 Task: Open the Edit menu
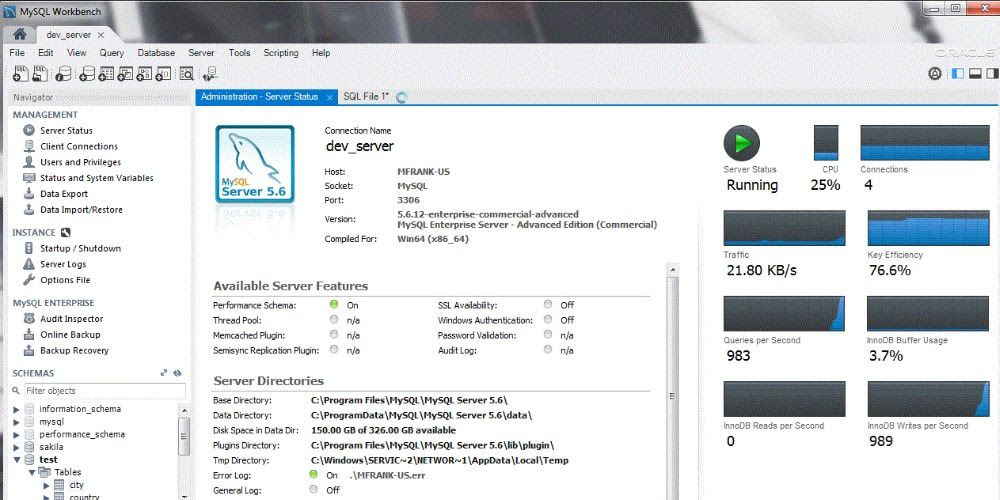click(x=45, y=53)
